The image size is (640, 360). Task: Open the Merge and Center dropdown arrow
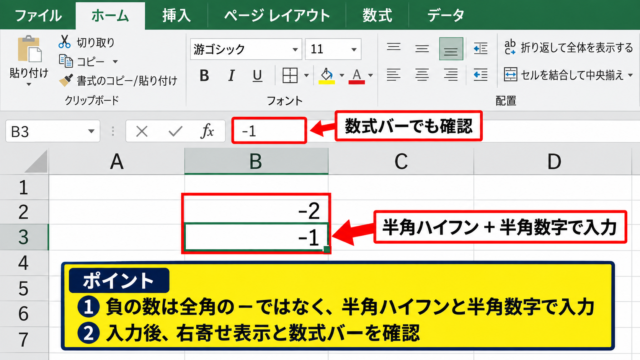click(630, 75)
